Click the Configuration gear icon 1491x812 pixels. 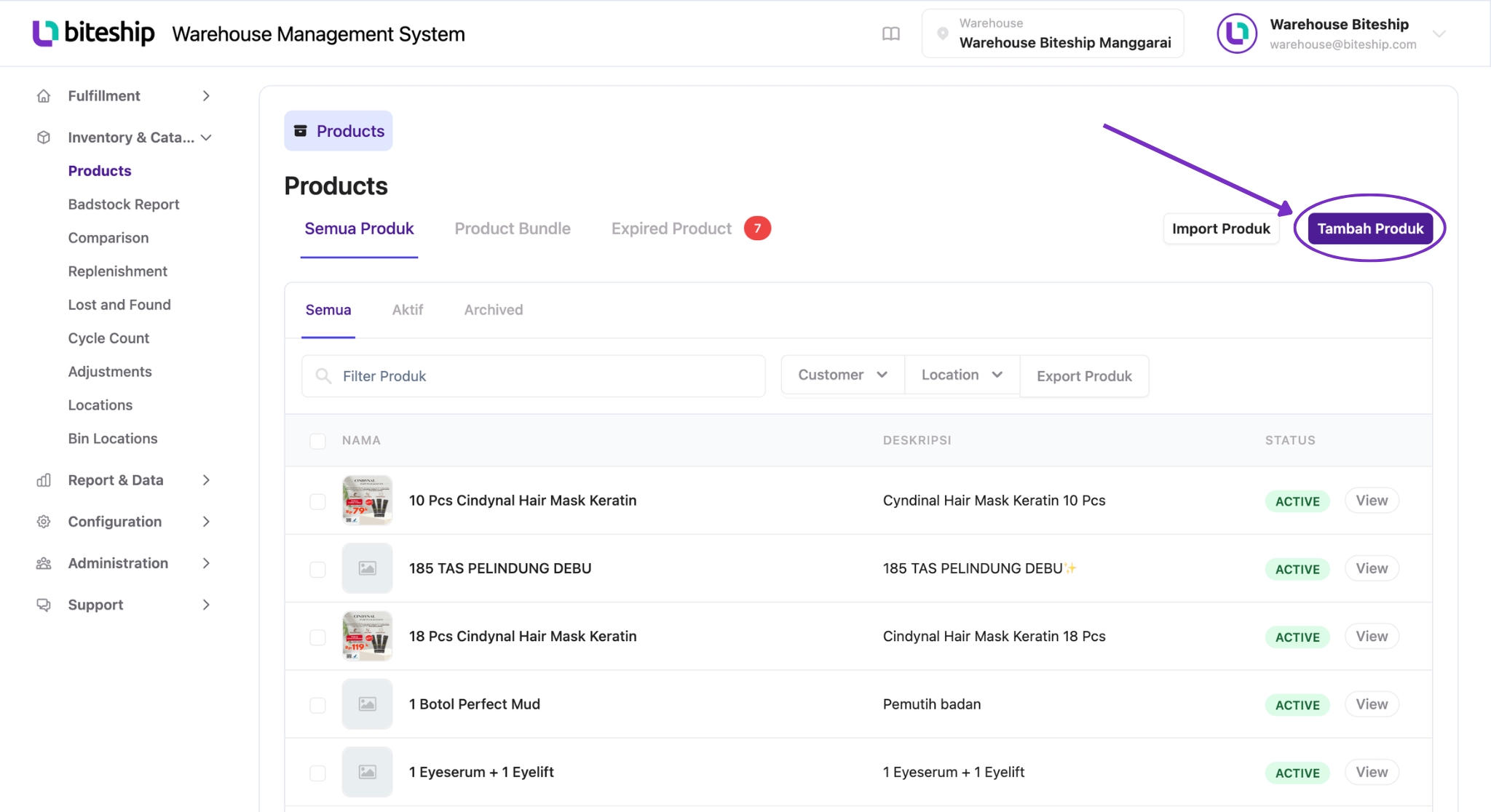pyautogui.click(x=44, y=522)
